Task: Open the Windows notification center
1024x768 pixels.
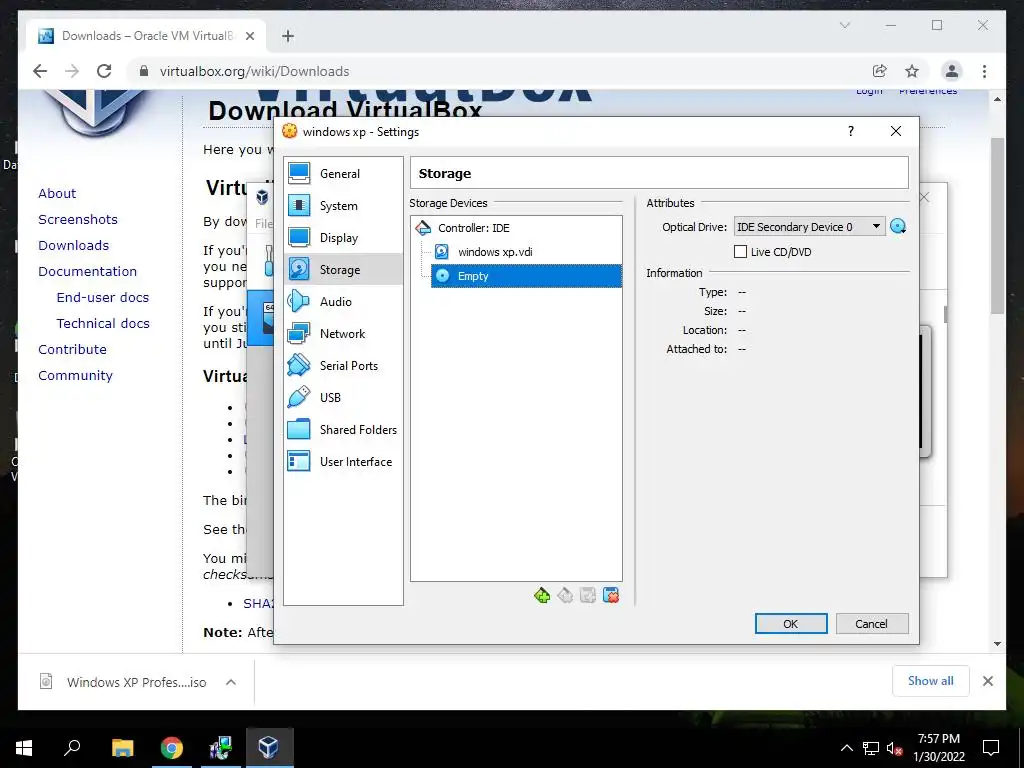Action: coord(991,748)
